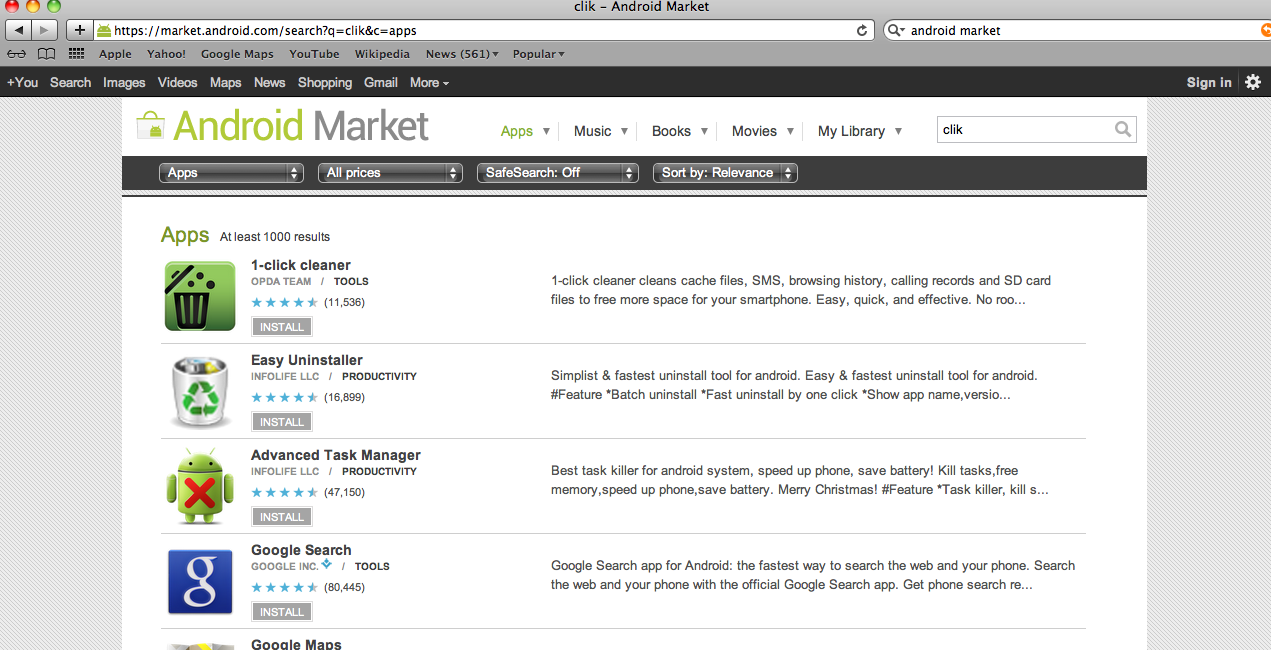Open the bookmarks book icon

[46, 54]
